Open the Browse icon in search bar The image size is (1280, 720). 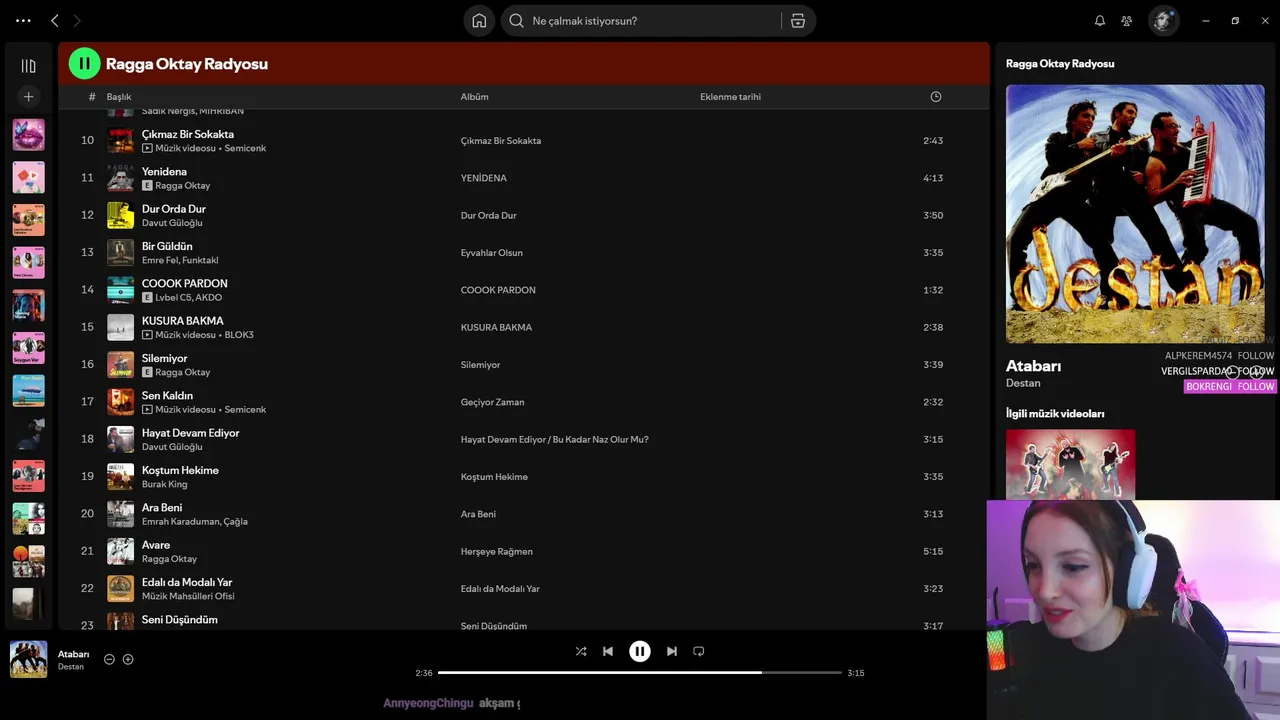(798, 21)
